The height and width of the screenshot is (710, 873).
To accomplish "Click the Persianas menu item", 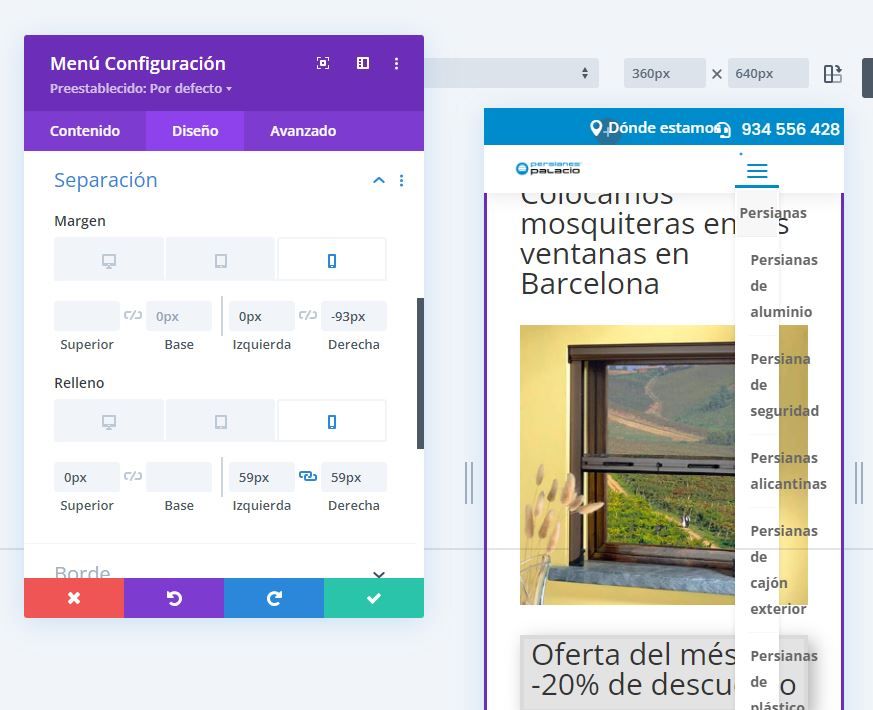I will coord(773,213).
